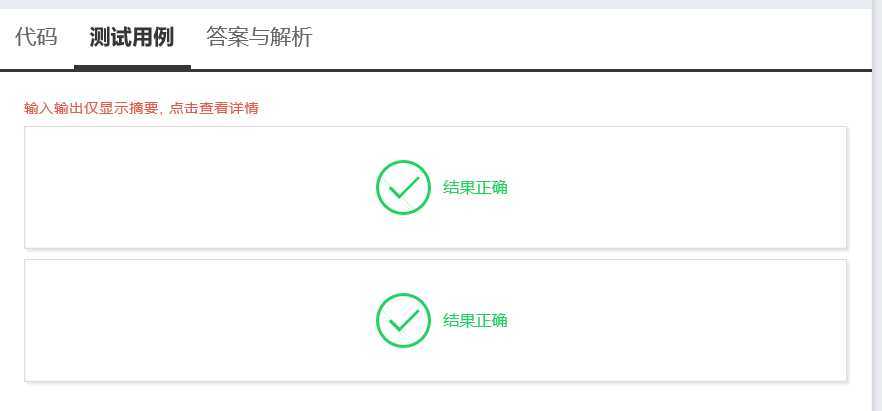Click the red 输入输出仅显示摘要 hint text
882x411 pixels.
[x=92, y=108]
